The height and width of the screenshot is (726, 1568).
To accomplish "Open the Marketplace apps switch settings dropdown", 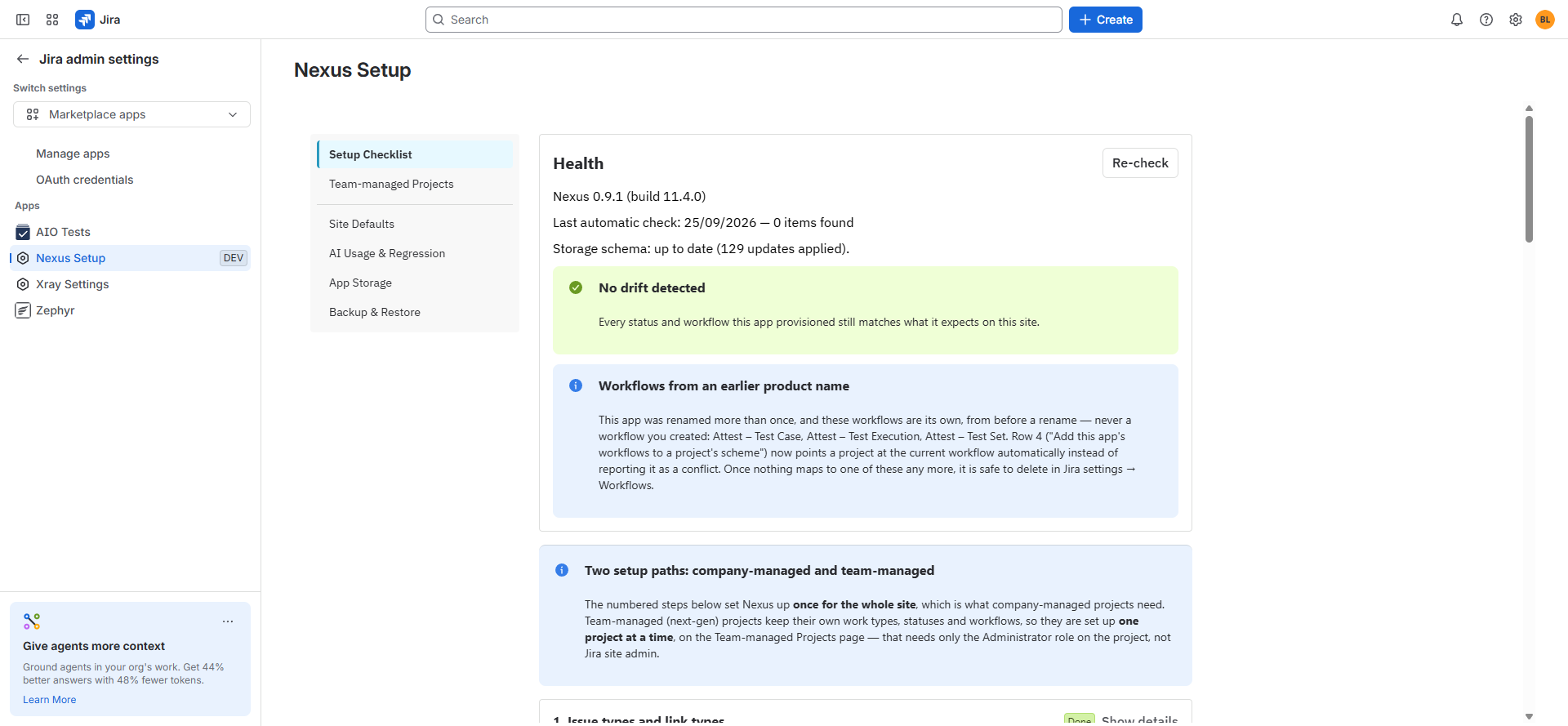I will coord(131,114).
